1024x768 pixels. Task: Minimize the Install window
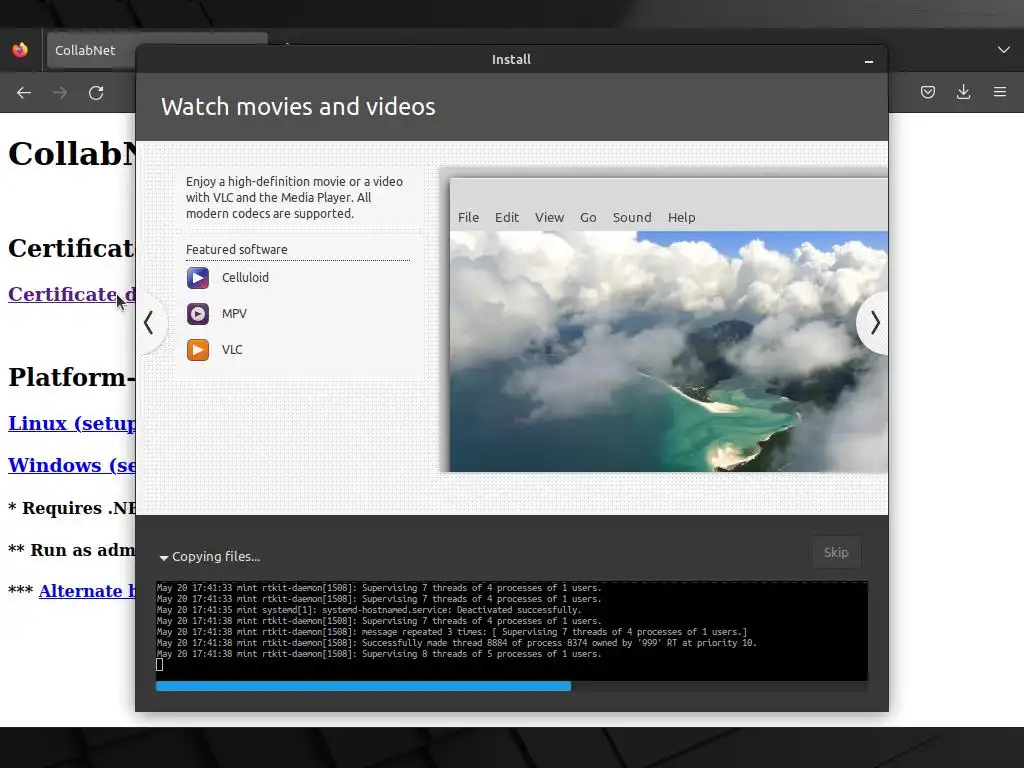click(x=869, y=61)
